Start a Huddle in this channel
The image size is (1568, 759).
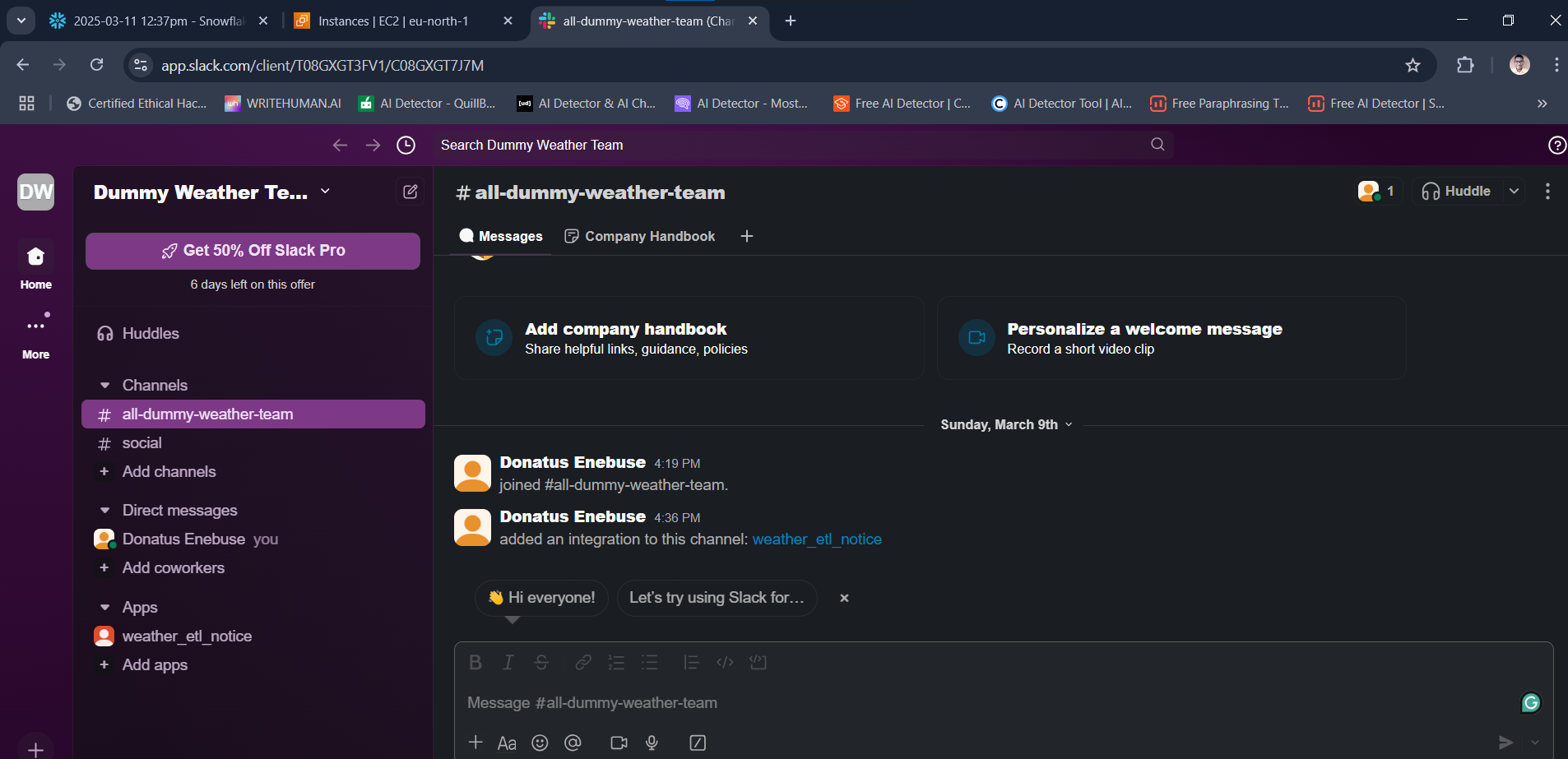1457,191
